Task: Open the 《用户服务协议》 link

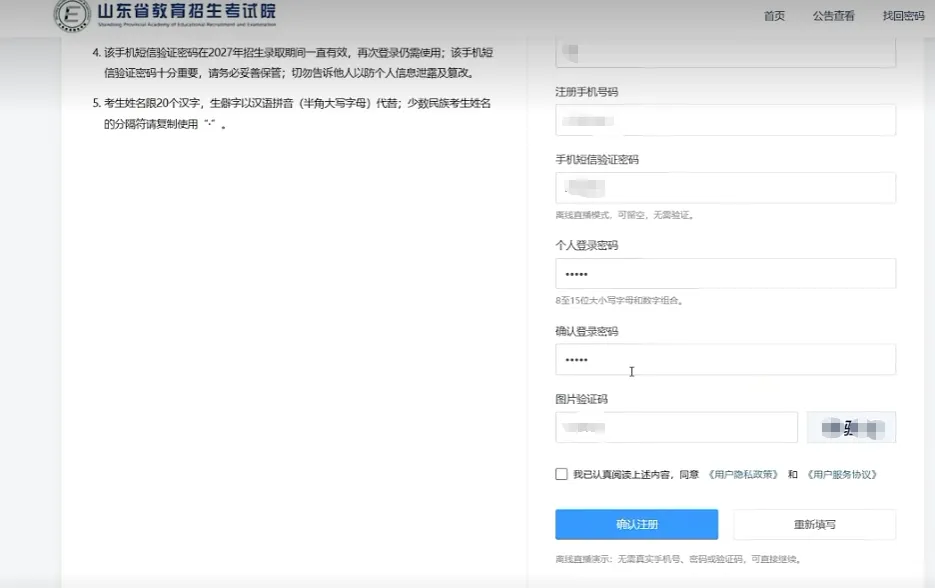Action: click(x=842, y=475)
